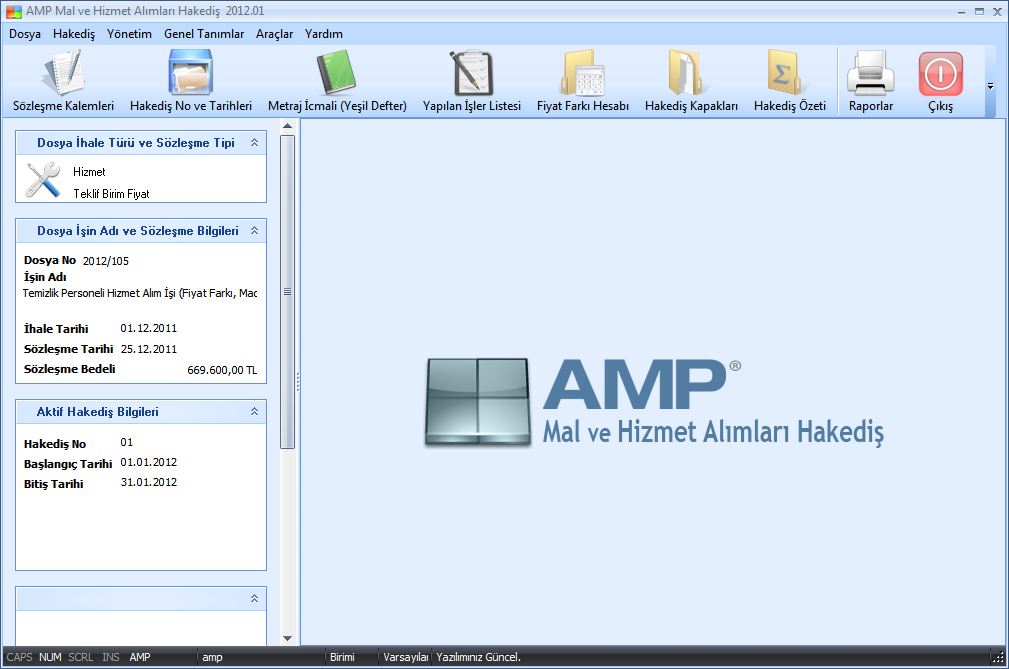Open Metraj İcmali (Yeşil Defter) green book

(x=337, y=81)
